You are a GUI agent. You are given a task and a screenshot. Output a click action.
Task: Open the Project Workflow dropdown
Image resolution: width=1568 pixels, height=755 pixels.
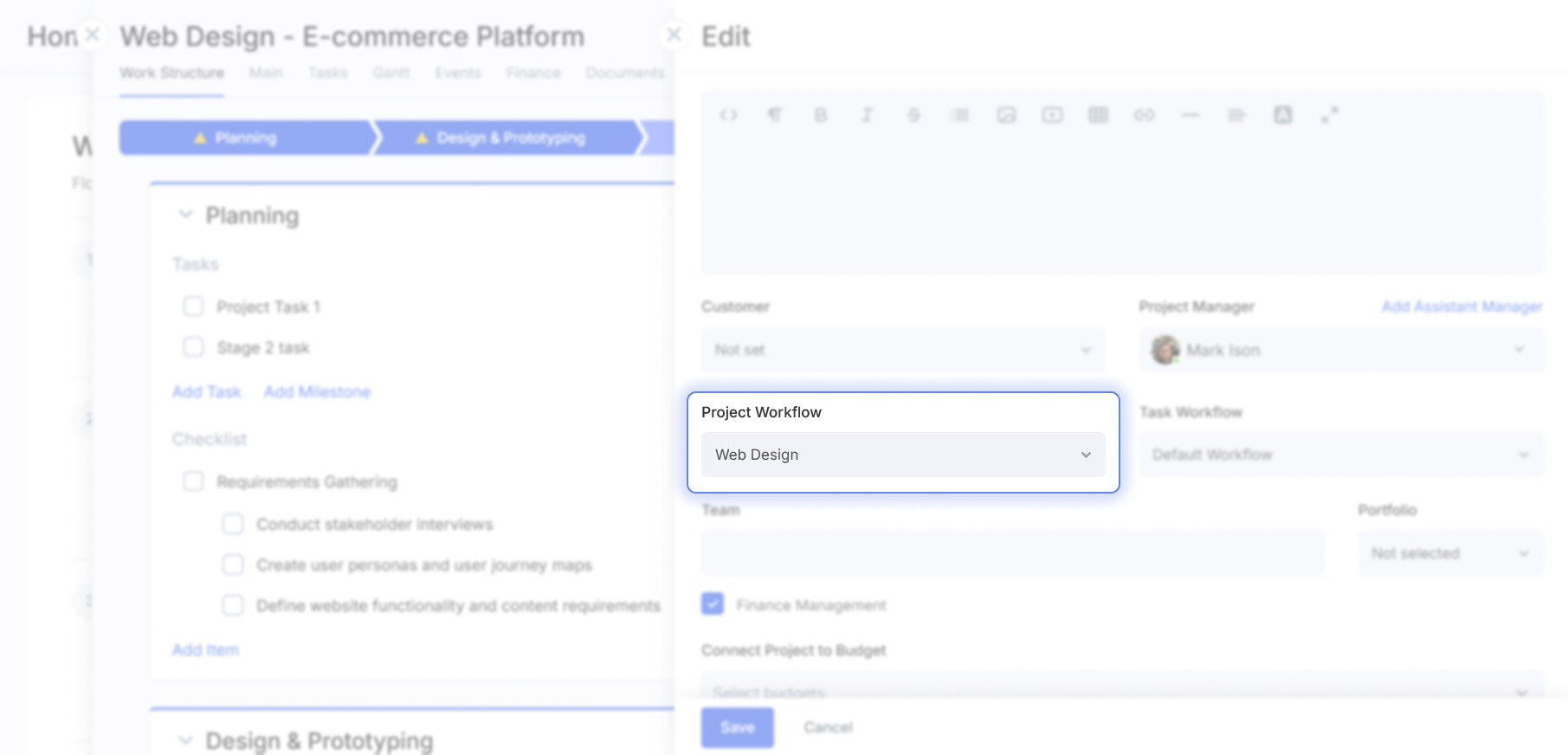click(902, 455)
